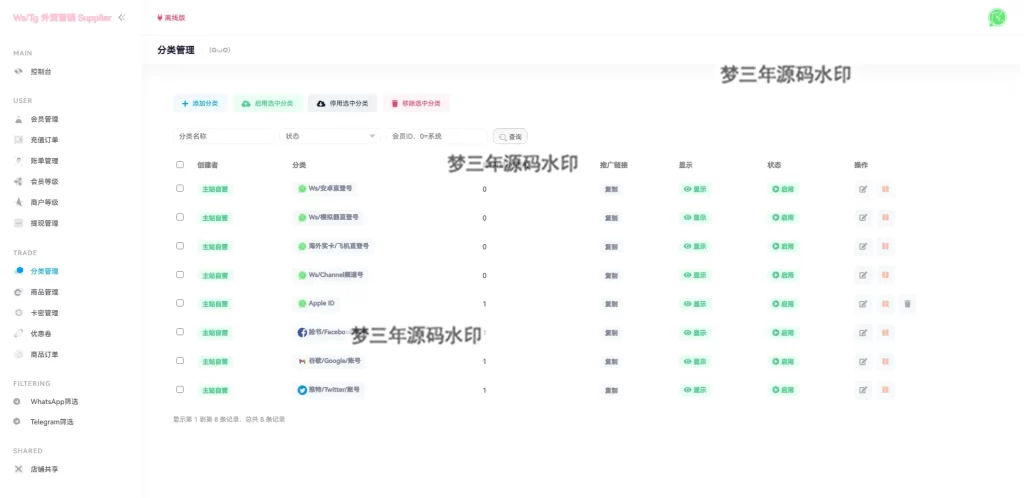1024x498 pixels.
Task: Click the 控制台 dashboard icon in sidebar
Action: pos(19,72)
